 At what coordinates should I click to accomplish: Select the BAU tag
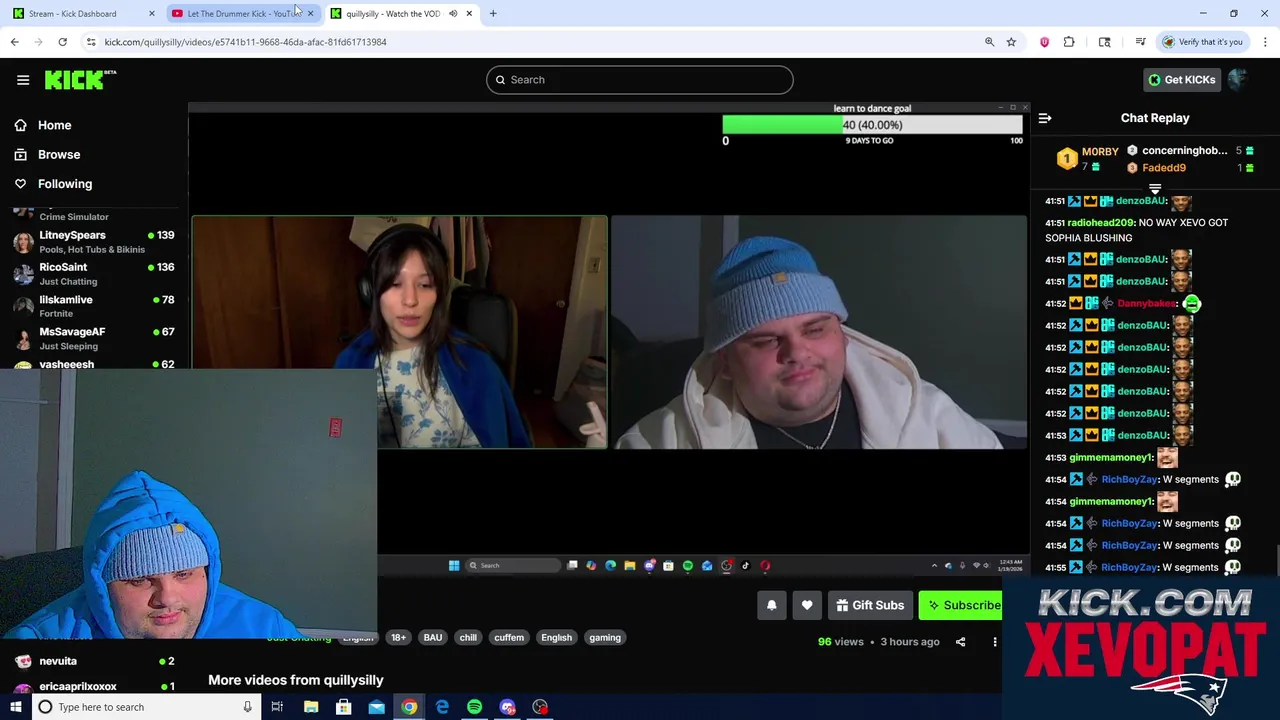[x=432, y=638]
